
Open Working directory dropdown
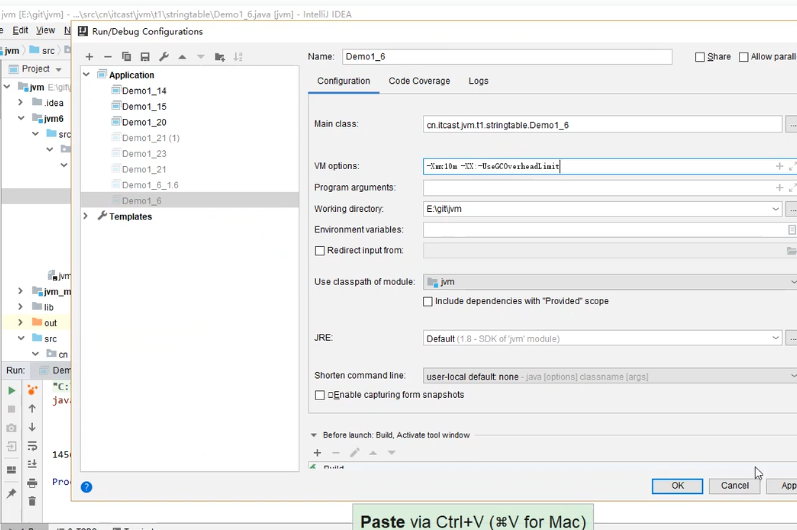click(x=775, y=209)
